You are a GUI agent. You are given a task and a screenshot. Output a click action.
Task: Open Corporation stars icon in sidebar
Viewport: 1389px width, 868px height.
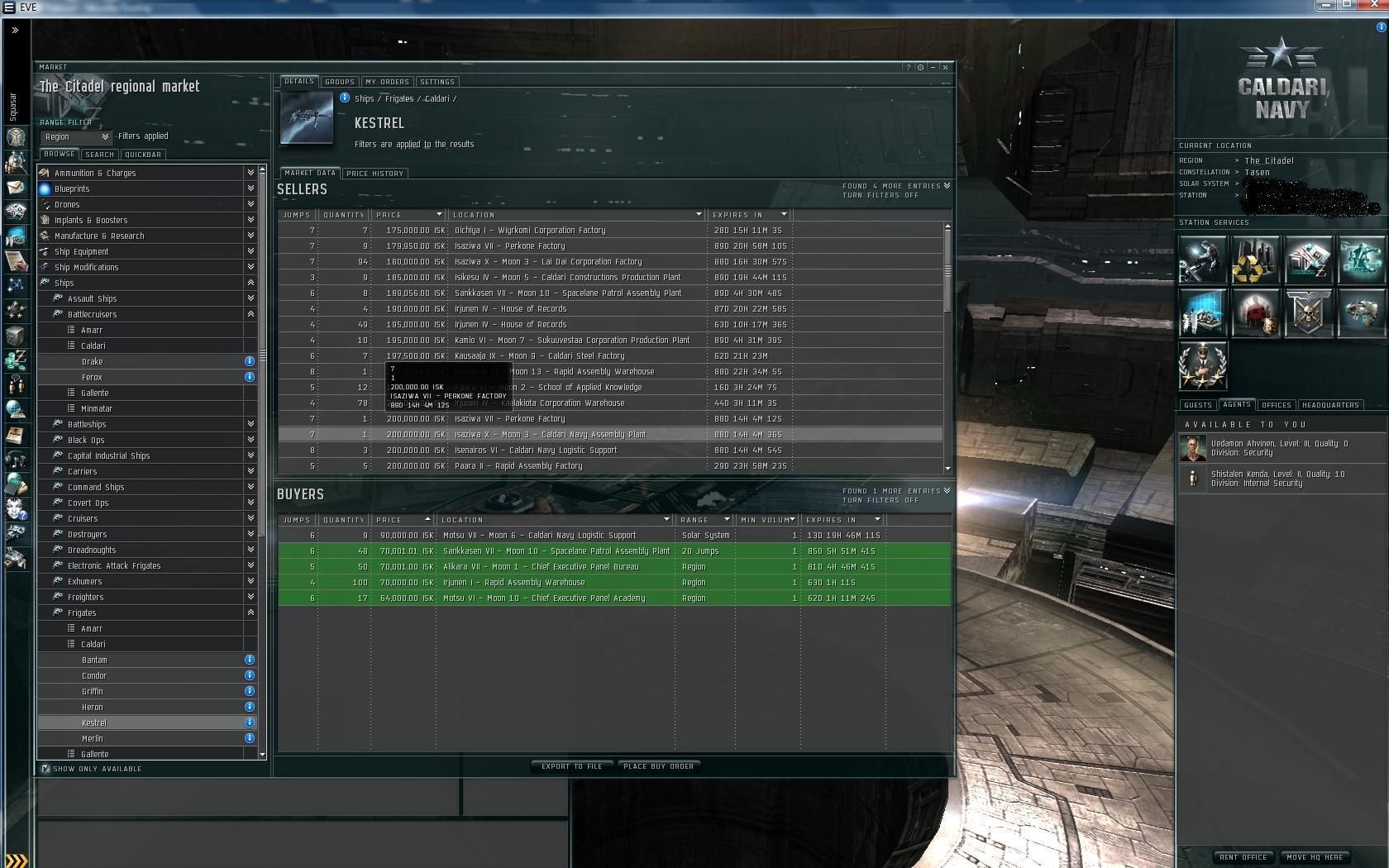[16, 311]
